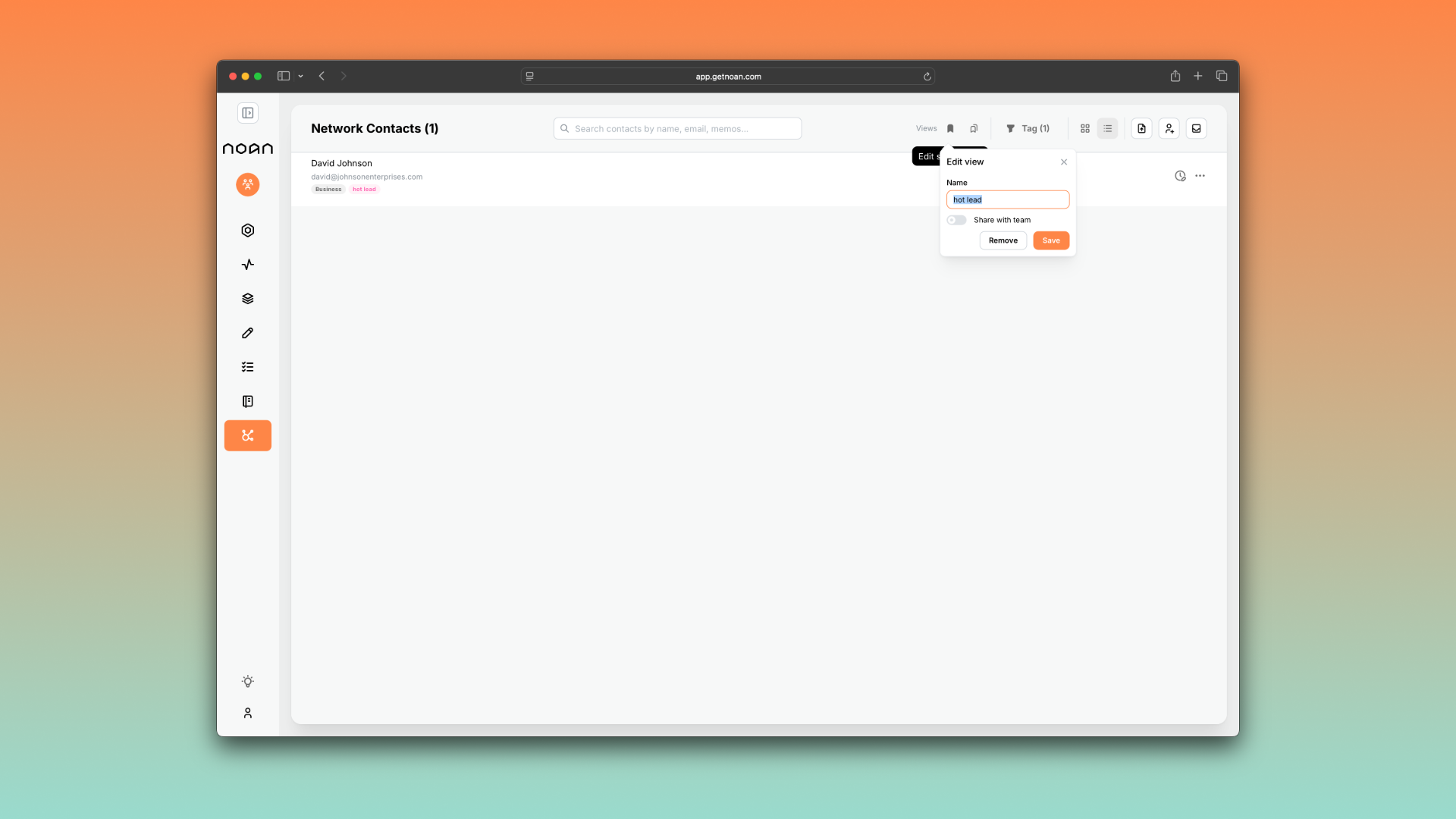Image resolution: width=1456 pixels, height=819 pixels.
Task: Click the add contact person-plus icon
Action: [x=1169, y=129]
